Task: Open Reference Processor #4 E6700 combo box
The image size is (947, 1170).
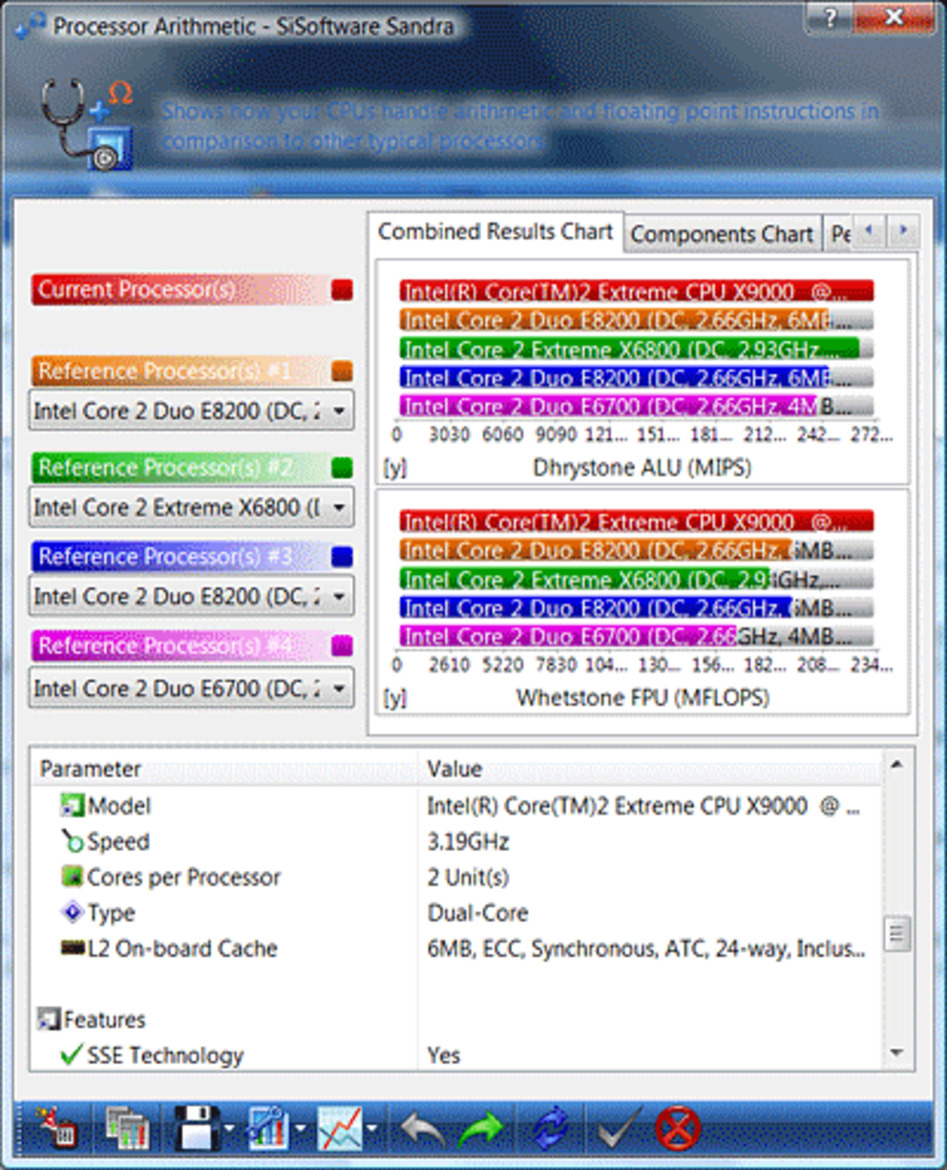Action: tap(191, 688)
